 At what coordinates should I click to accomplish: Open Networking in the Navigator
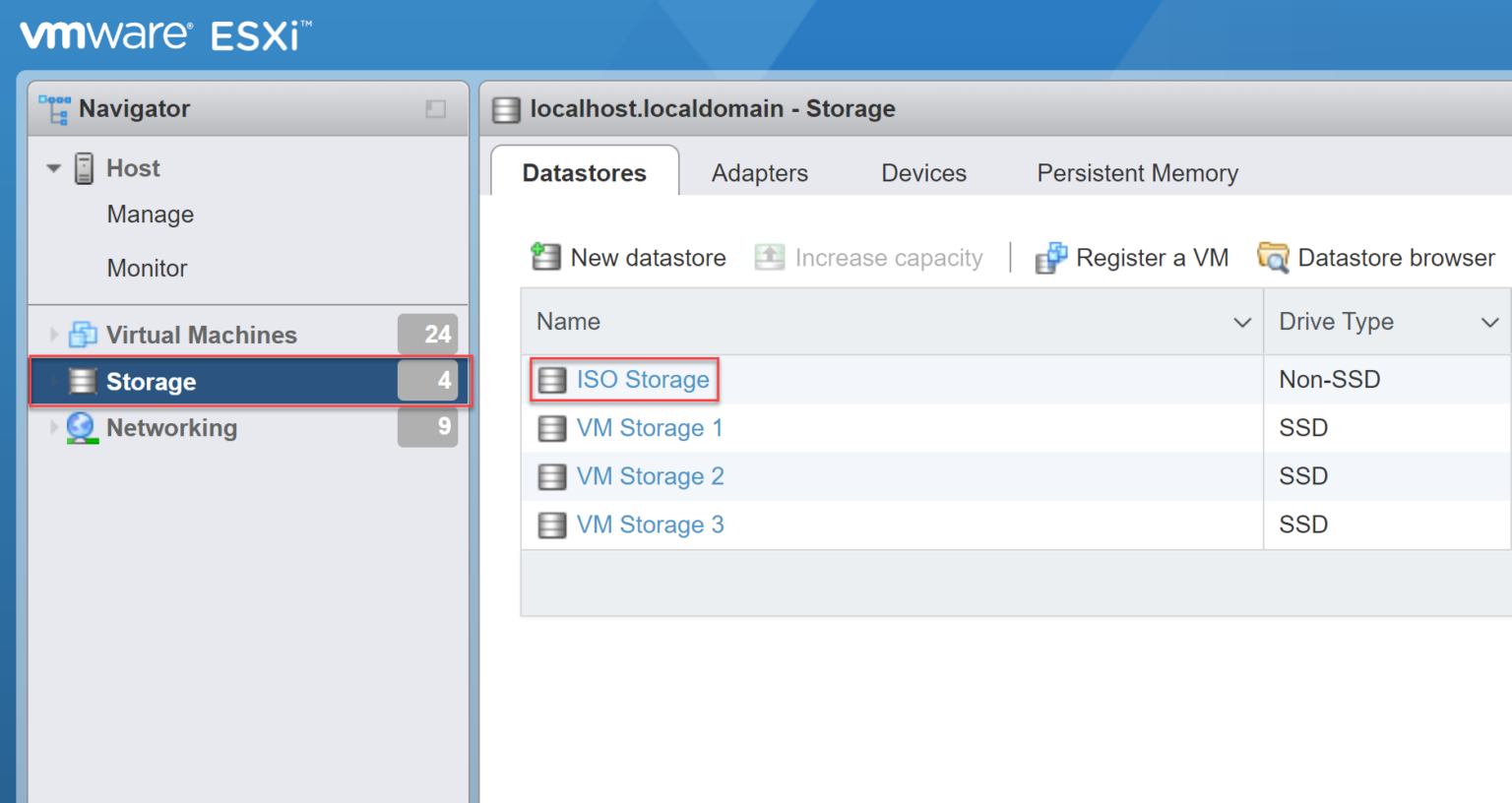[x=172, y=428]
